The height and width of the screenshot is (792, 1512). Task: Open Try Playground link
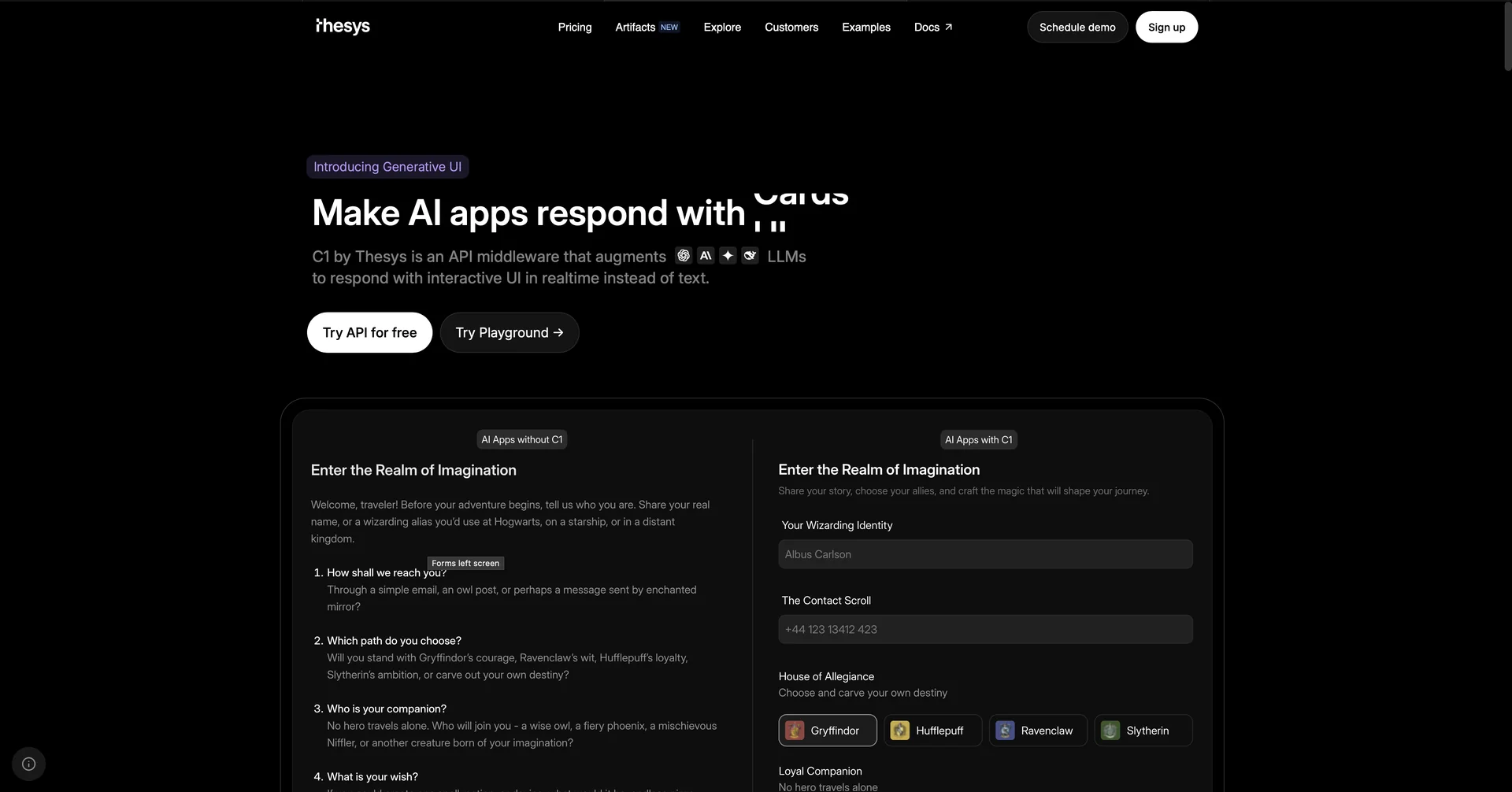[510, 332]
